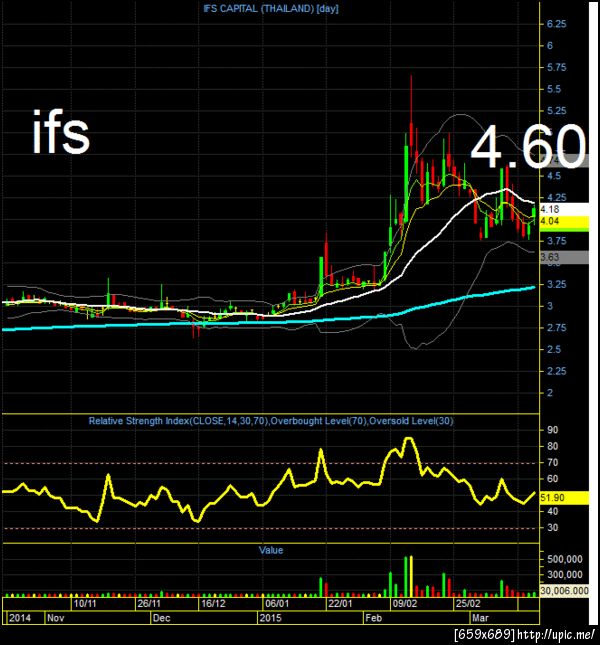Select the 6.25 price axis label

click(x=556, y=24)
